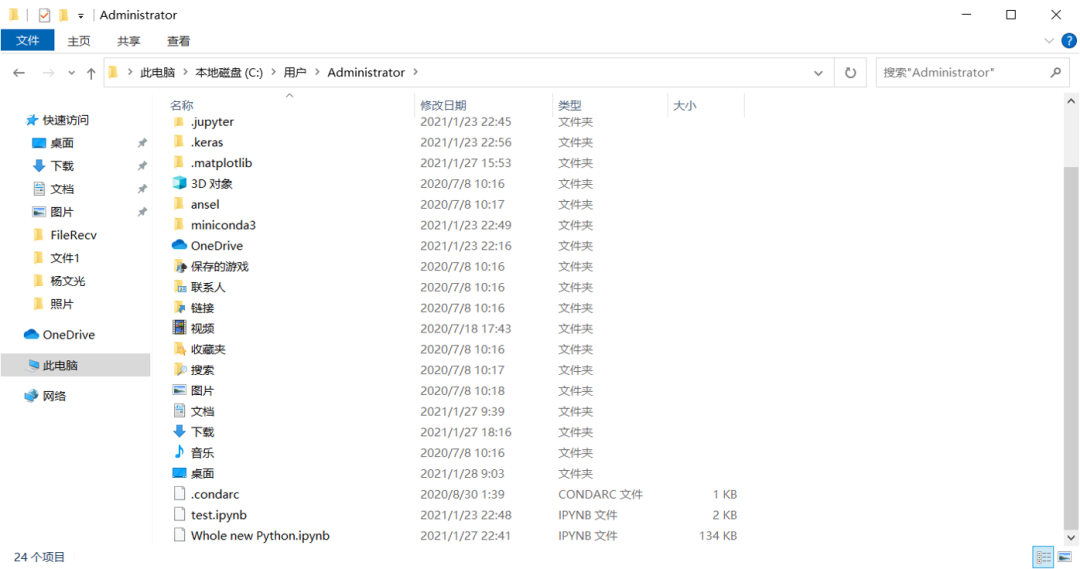Click the quick access properties checkmark icon

(x=44, y=15)
